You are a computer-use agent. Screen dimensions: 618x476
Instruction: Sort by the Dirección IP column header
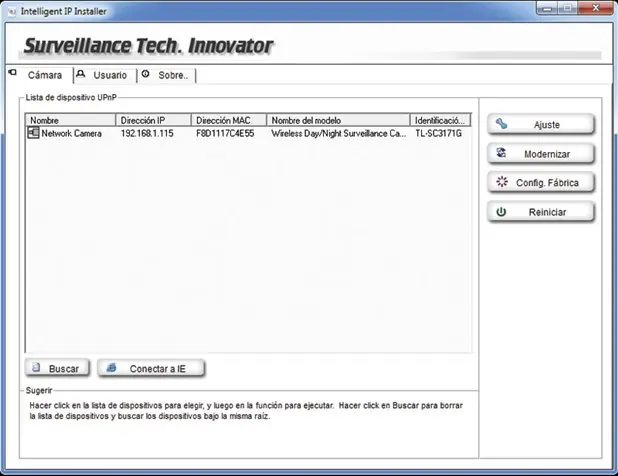point(153,120)
